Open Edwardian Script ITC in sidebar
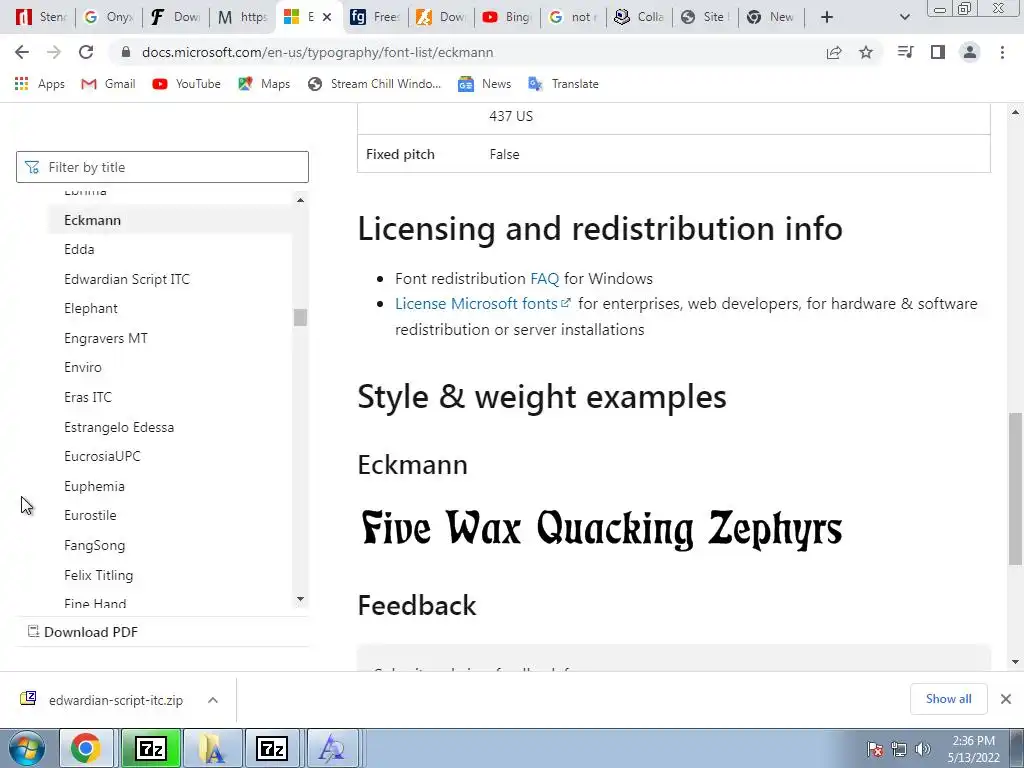 (x=127, y=280)
